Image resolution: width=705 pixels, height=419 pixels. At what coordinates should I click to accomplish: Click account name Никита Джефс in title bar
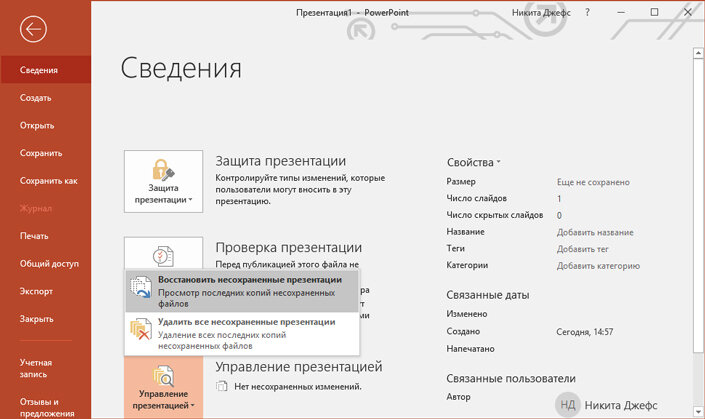[x=541, y=13]
